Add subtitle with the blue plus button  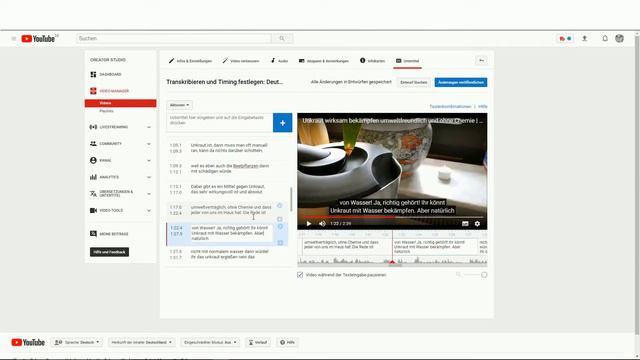pyautogui.click(x=282, y=122)
